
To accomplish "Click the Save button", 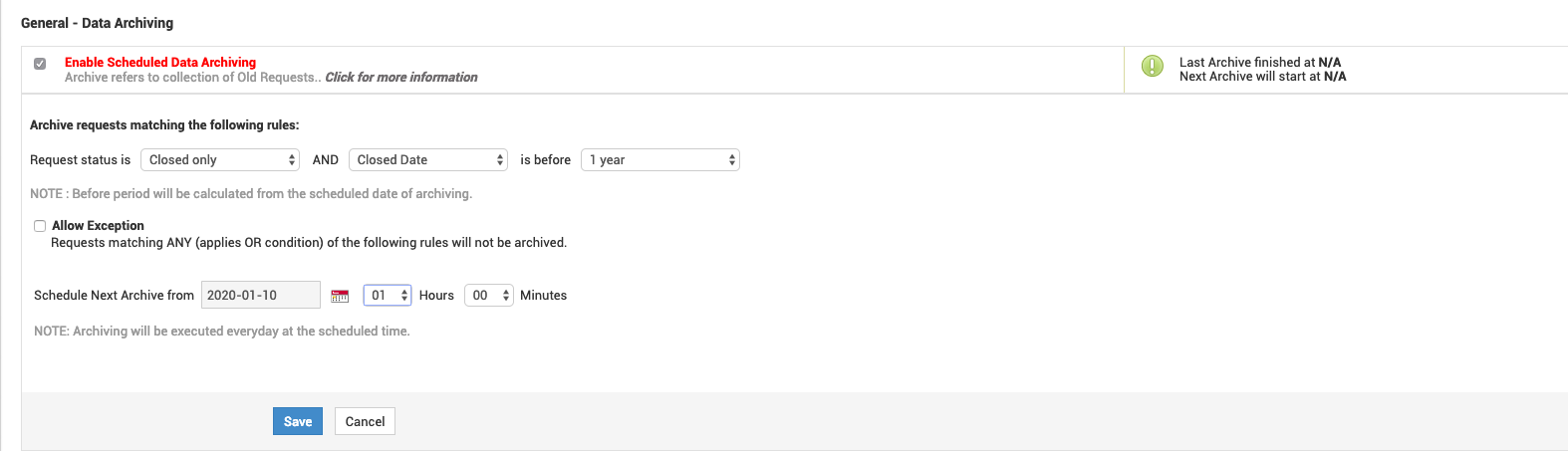I will [x=298, y=421].
